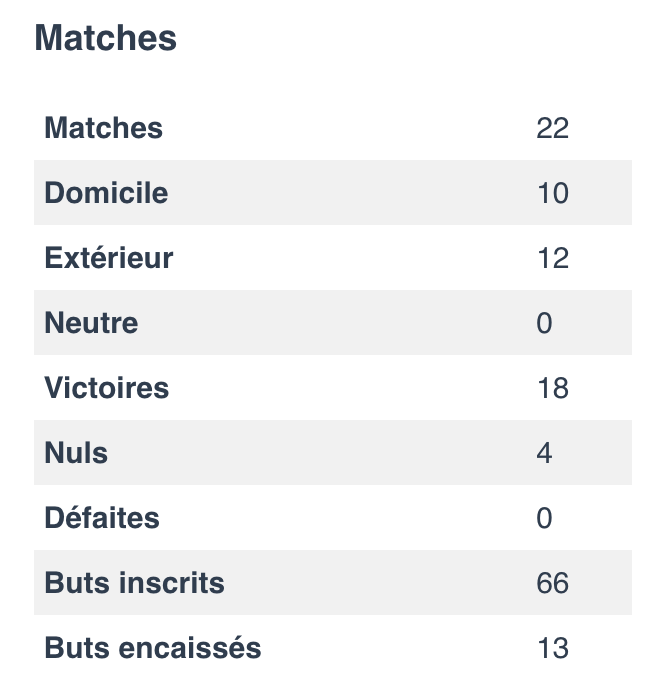This screenshot has height=696, width=660.
Task: Select the goals scored value 66
Action: [552, 583]
